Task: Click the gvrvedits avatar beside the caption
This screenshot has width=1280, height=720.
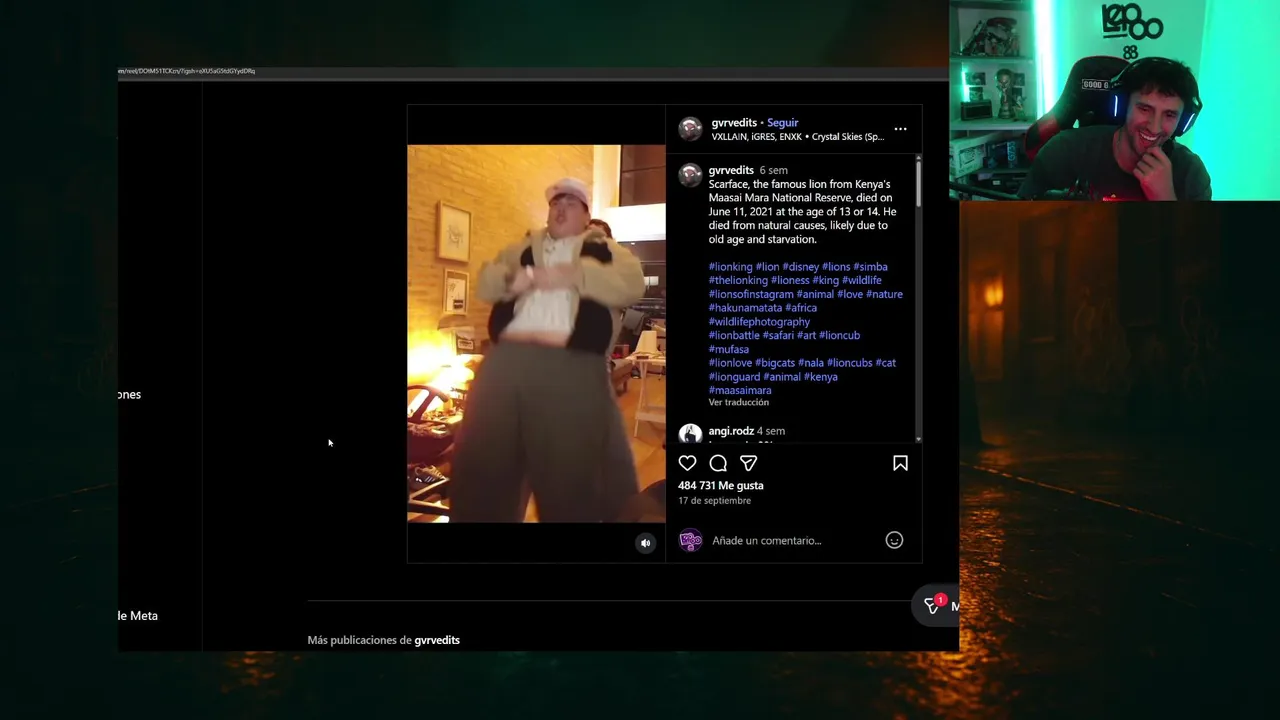Action: click(690, 175)
